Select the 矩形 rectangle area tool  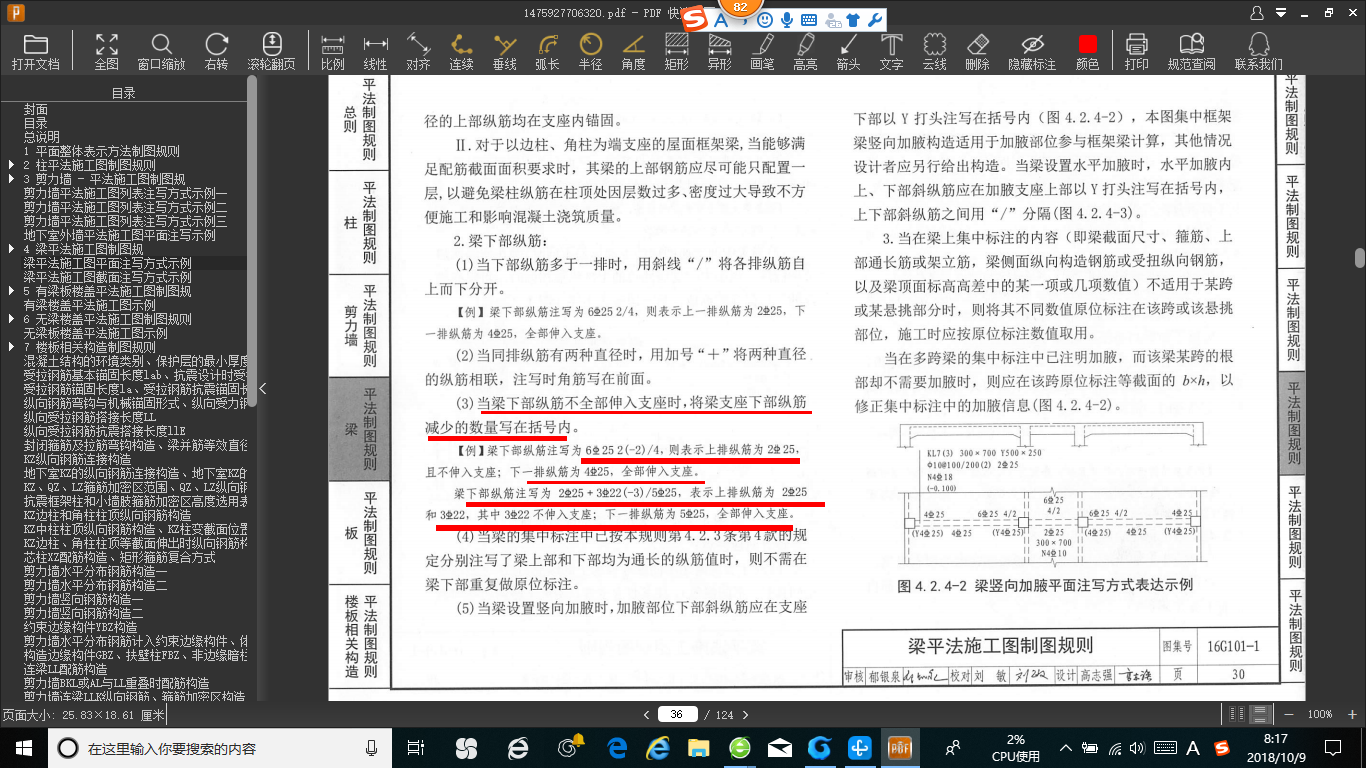(677, 52)
